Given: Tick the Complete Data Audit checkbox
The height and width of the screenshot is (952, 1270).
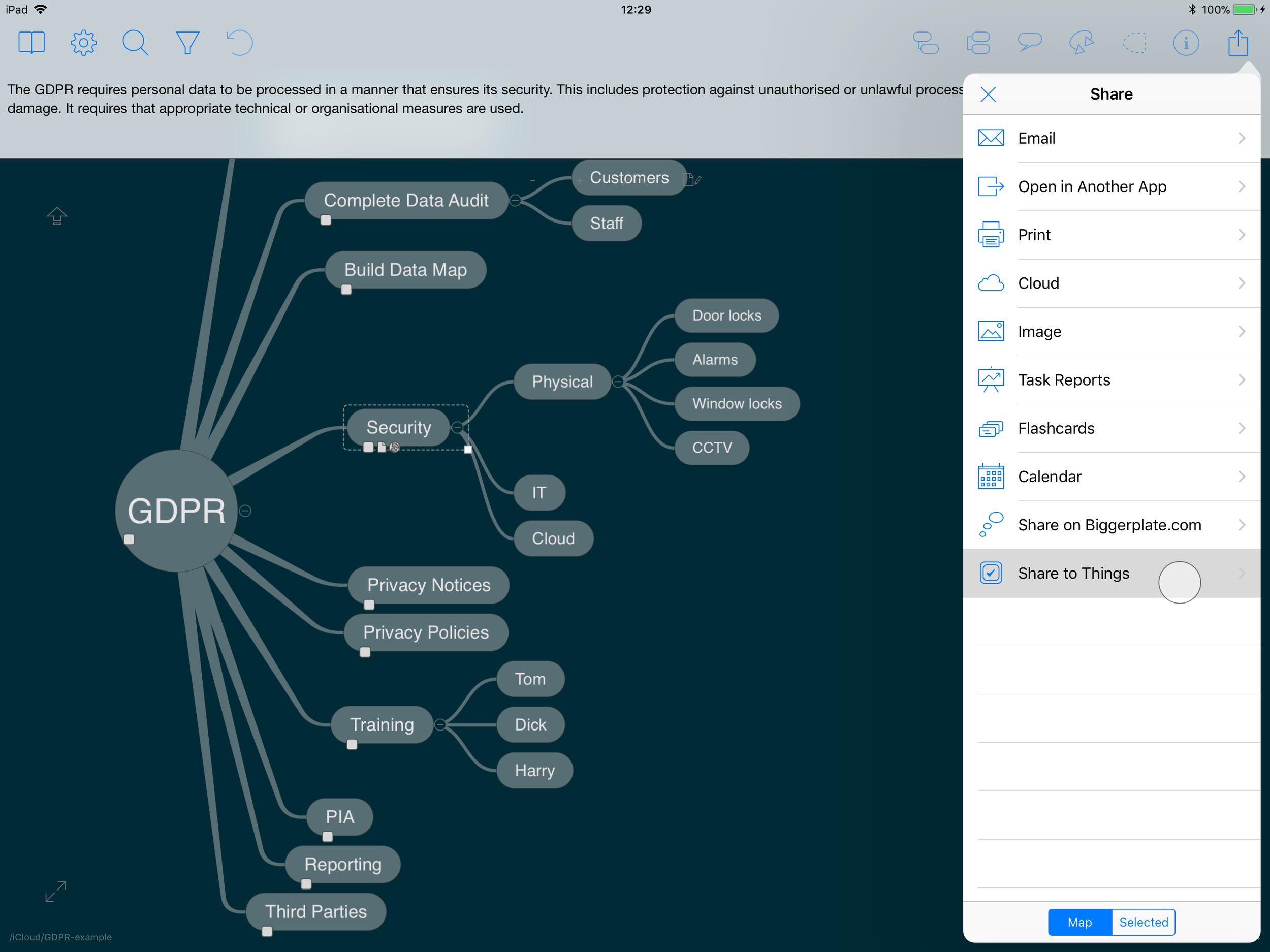Looking at the screenshot, I should point(326,220).
